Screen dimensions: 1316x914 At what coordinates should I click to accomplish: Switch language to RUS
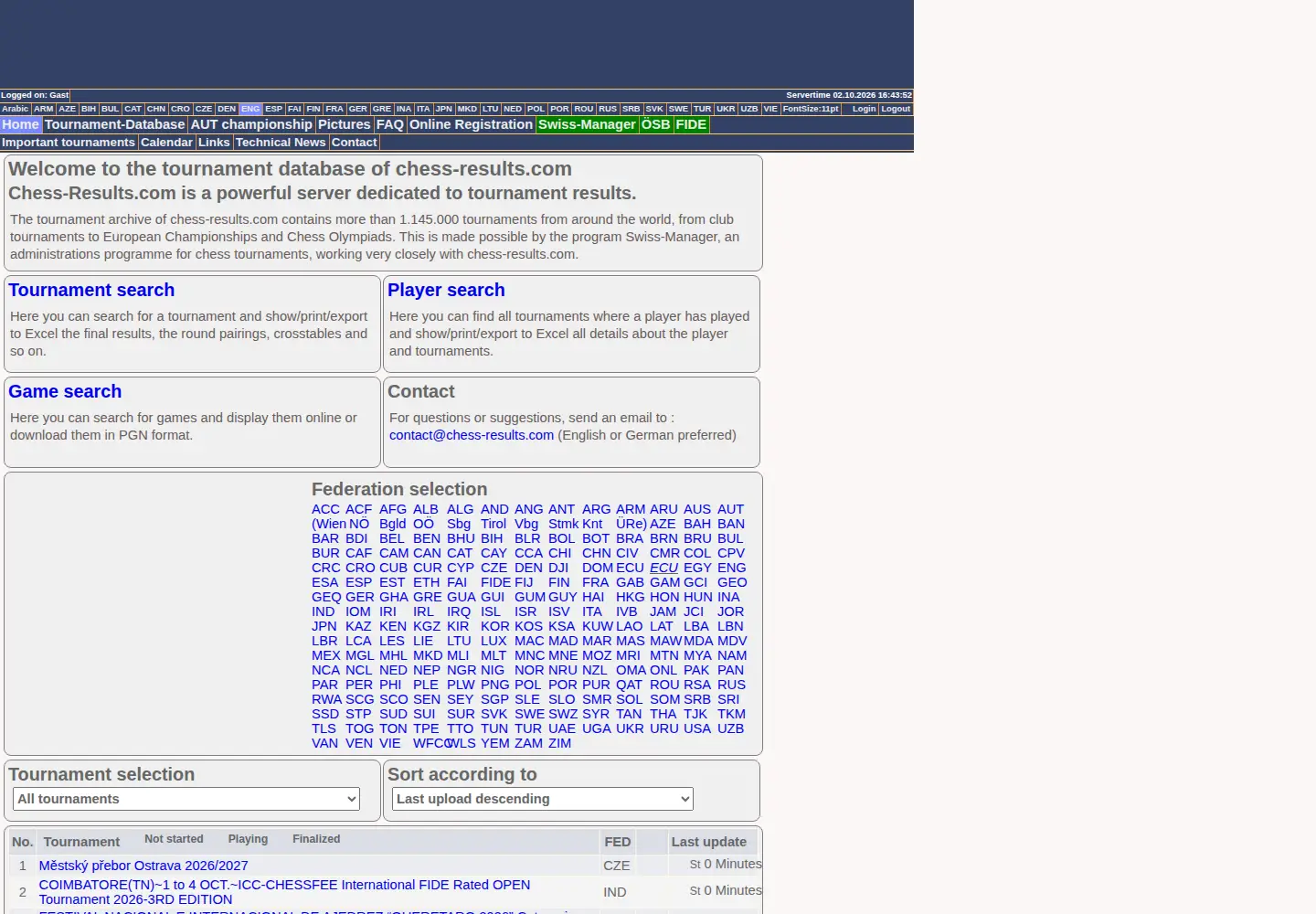pyautogui.click(x=608, y=109)
